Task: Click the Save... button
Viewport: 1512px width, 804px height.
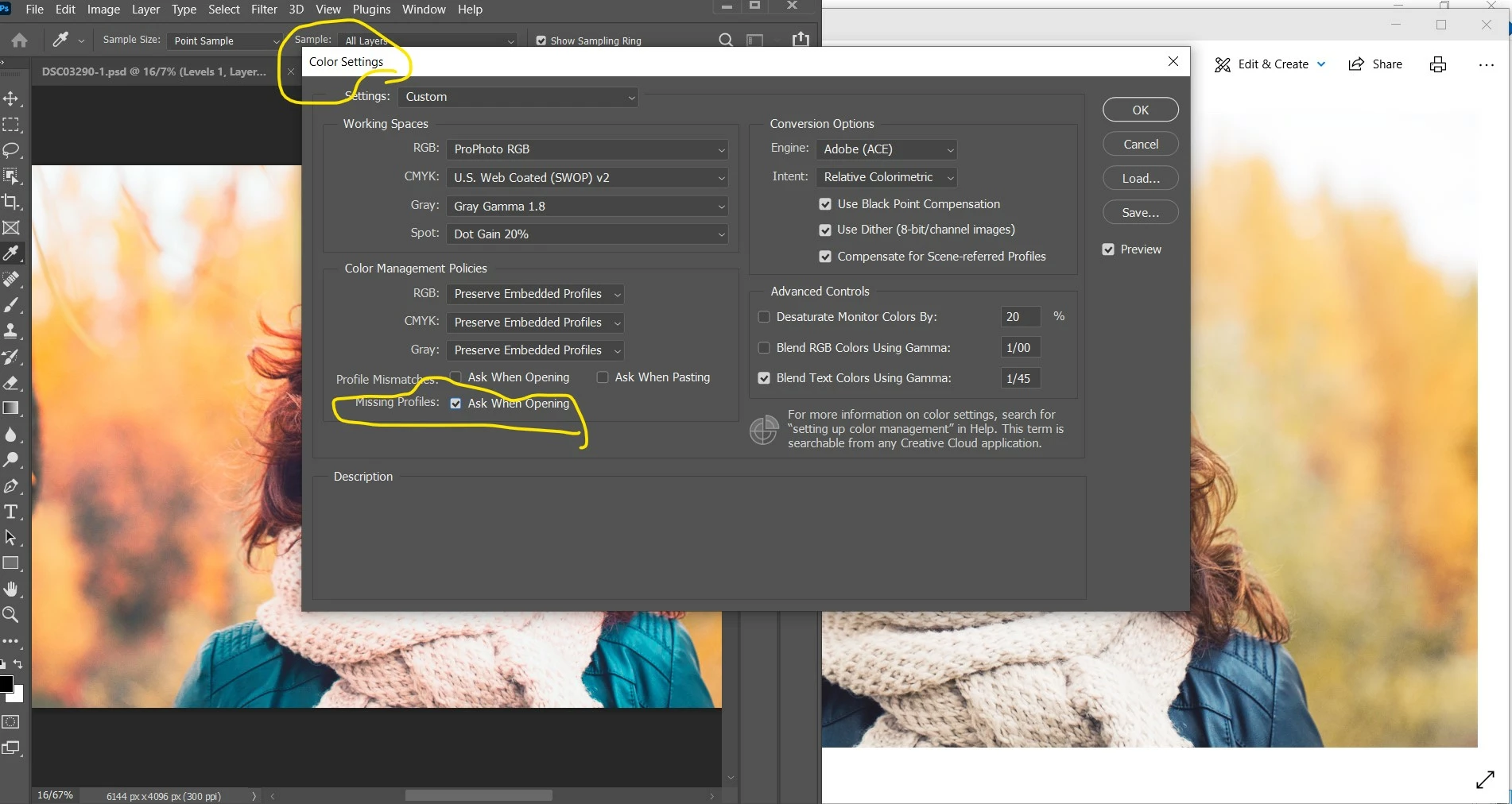Action: (1140, 212)
